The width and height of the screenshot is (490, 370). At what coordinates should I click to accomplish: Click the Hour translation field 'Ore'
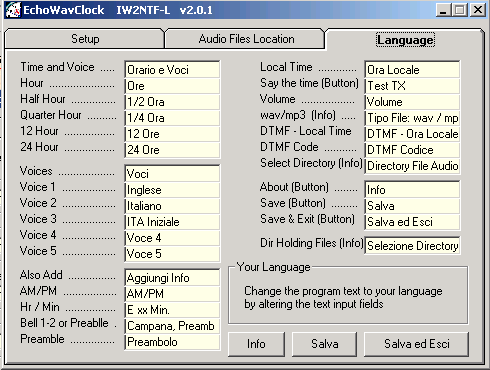172,86
